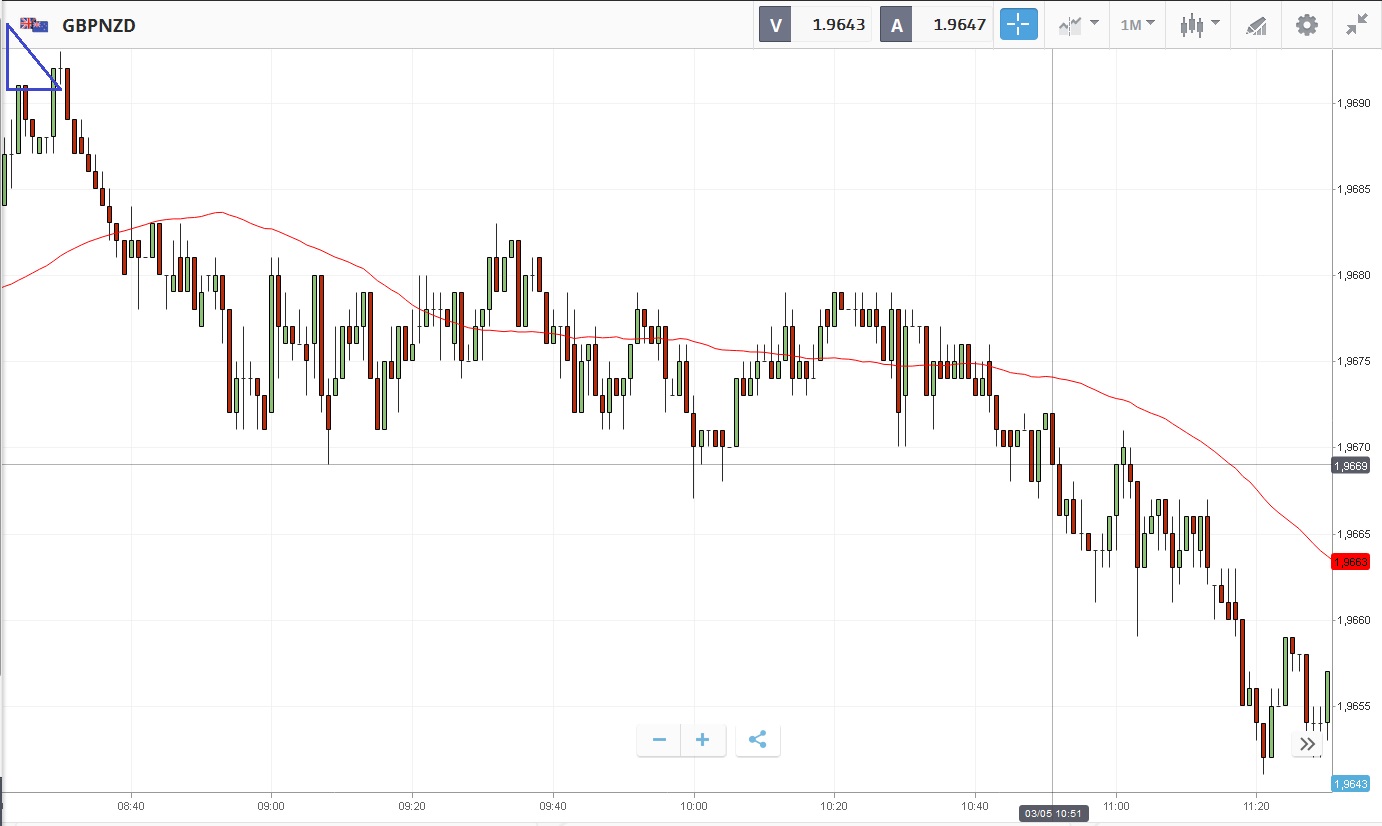The width and height of the screenshot is (1382, 826).
Task: Expand the 1M timeframe dropdown
Action: pyautogui.click(x=1137, y=25)
